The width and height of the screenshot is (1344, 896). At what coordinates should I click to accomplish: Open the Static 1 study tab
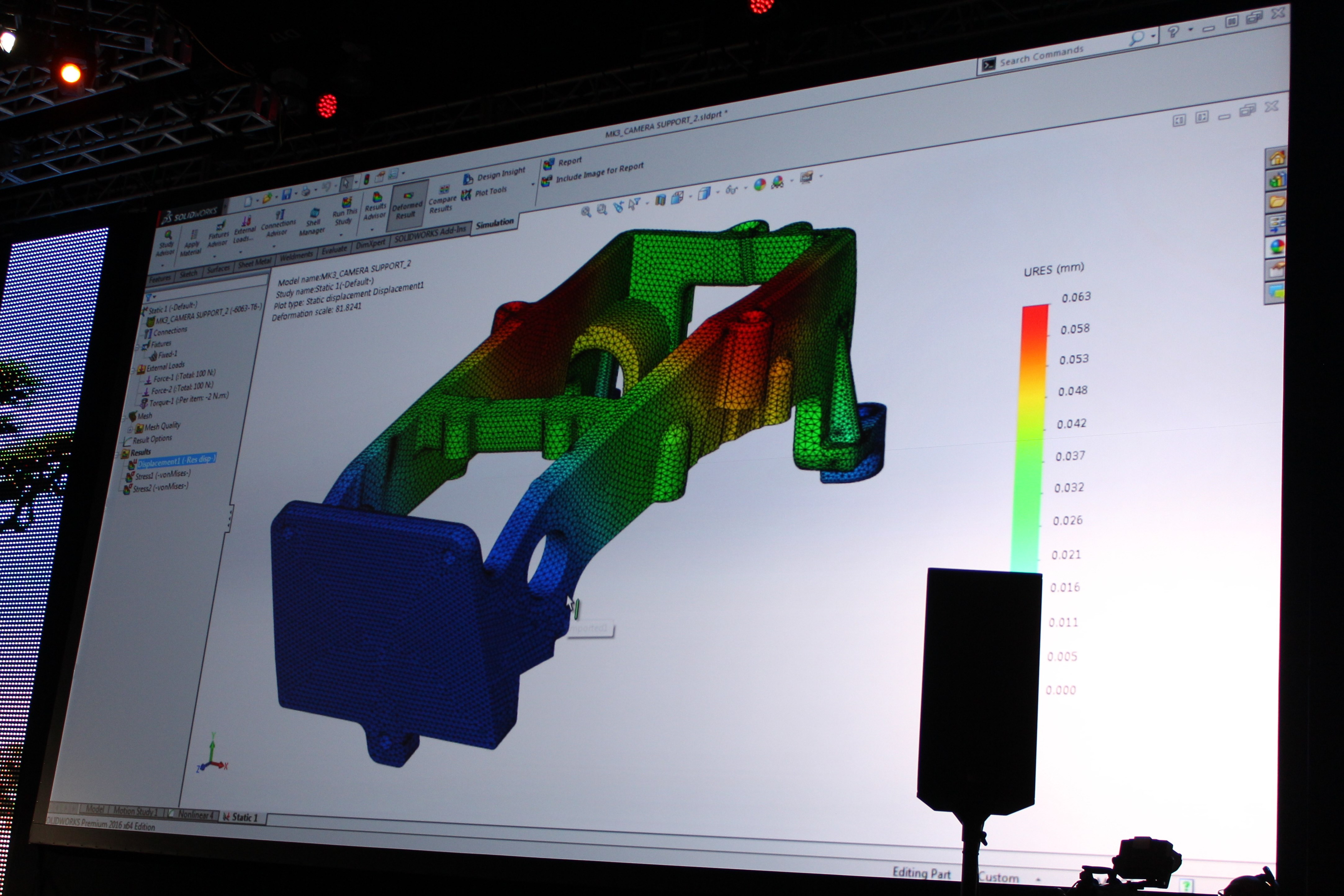point(242,817)
